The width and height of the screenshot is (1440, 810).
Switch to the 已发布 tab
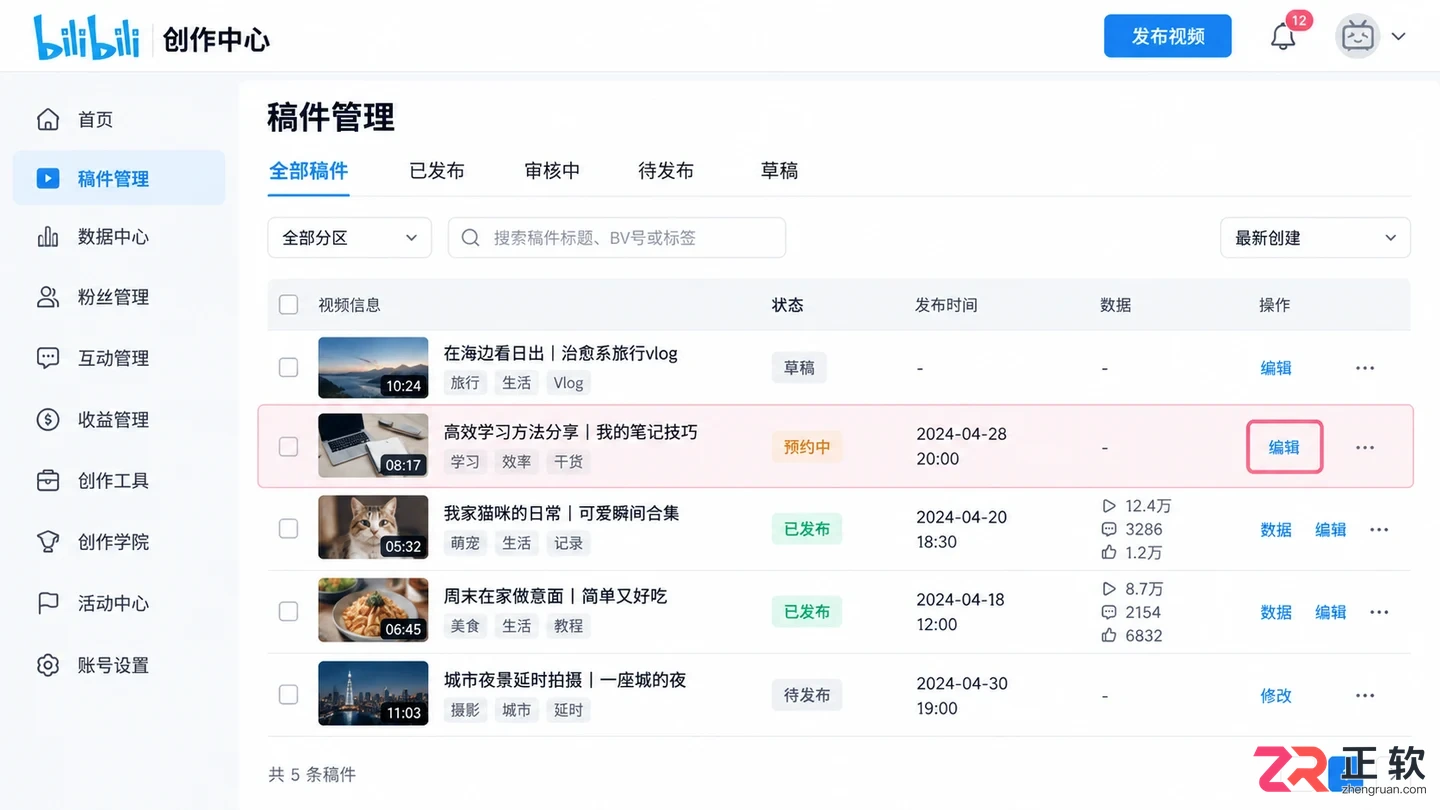tap(437, 171)
